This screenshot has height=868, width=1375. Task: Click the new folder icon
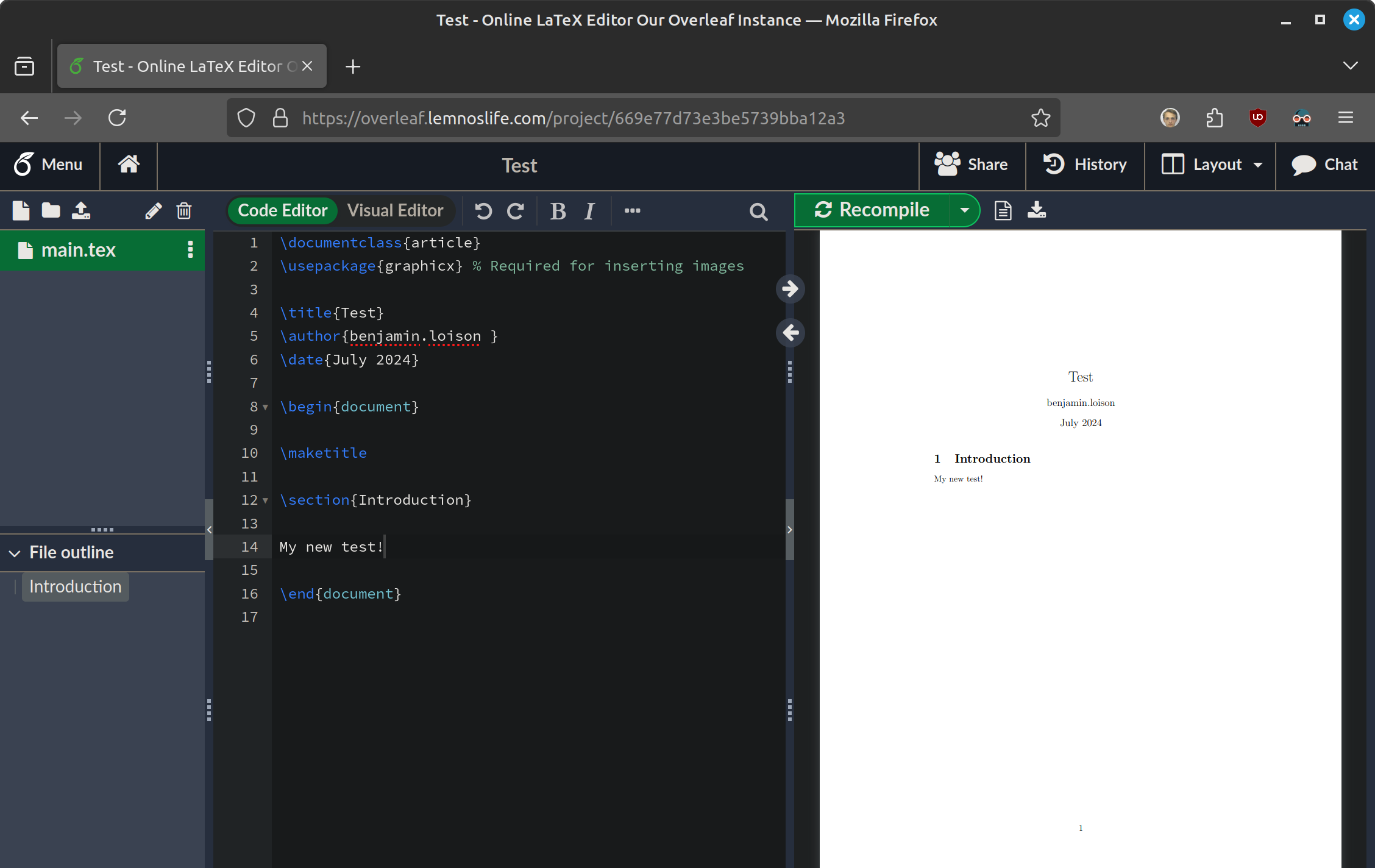51,211
